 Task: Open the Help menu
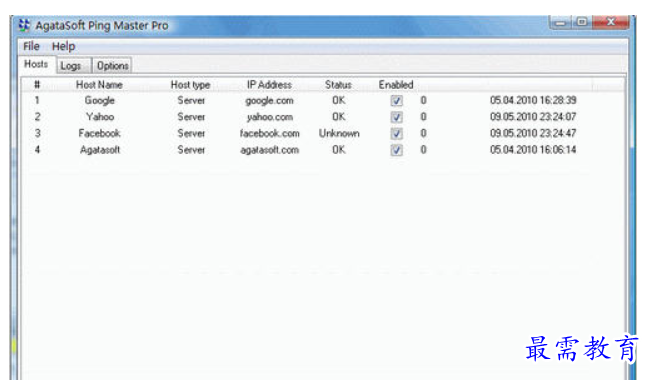[64, 46]
